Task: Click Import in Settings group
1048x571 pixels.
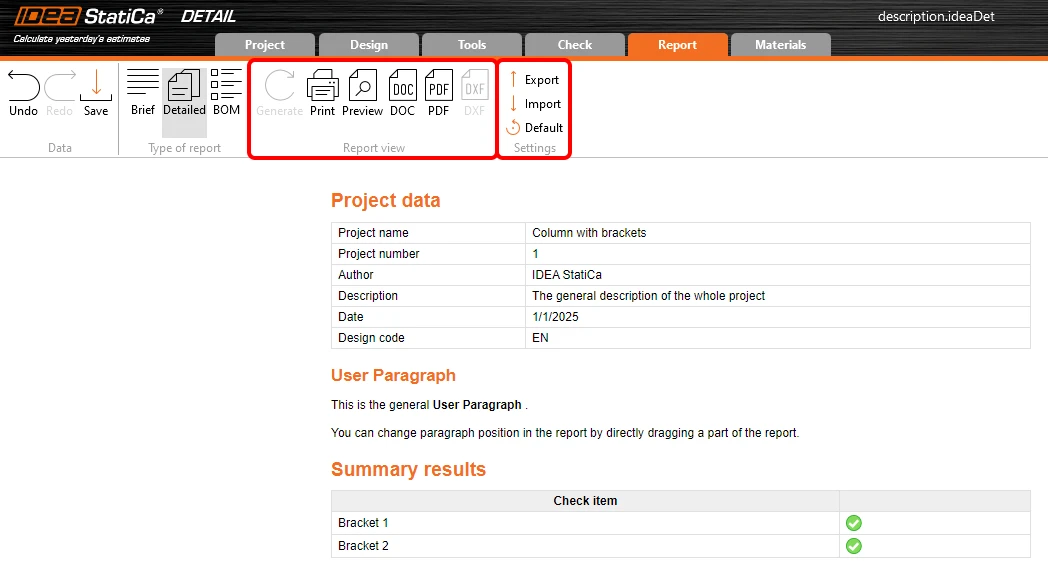Action: click(534, 104)
